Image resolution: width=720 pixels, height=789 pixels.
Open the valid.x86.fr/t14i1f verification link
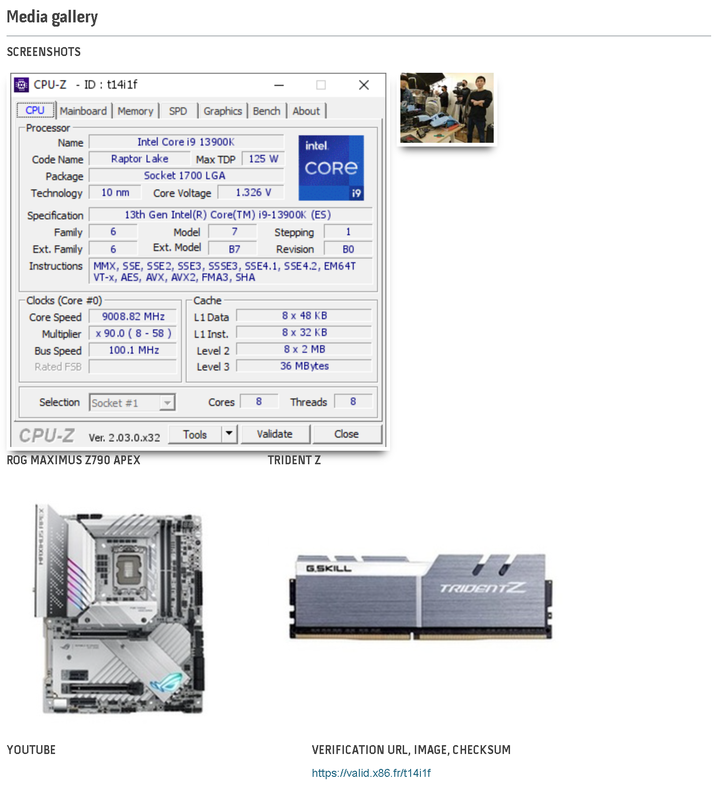[x=371, y=773]
